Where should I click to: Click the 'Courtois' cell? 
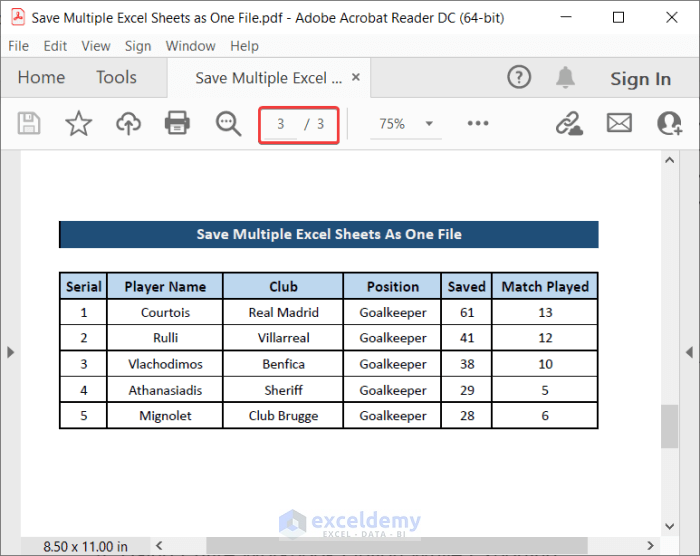[165, 312]
